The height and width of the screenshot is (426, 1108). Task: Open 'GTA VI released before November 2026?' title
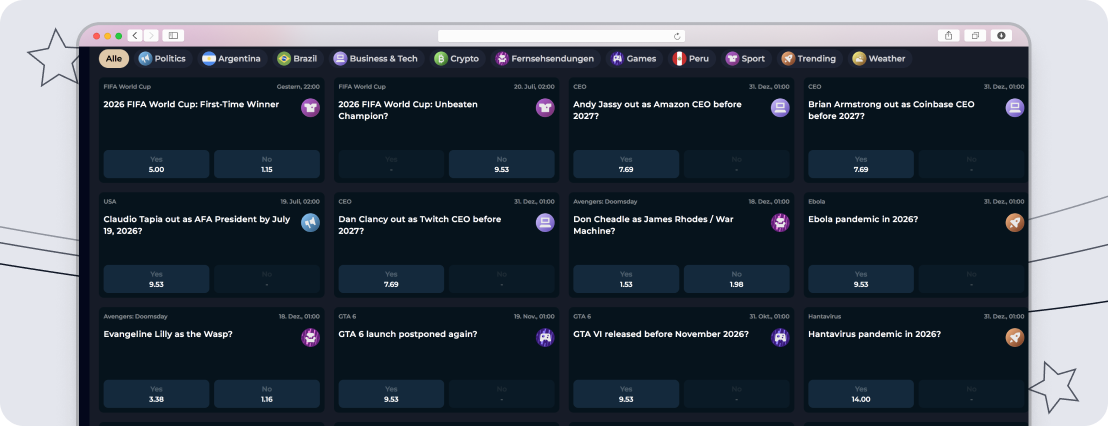(x=661, y=334)
